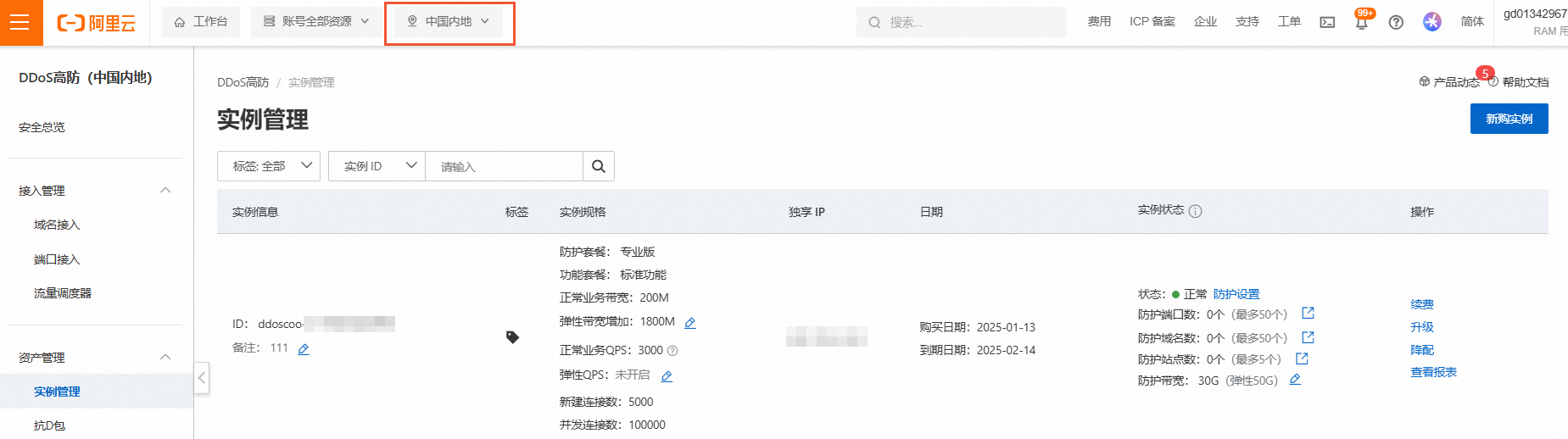Open the 中国内地 region dropdown

tap(449, 22)
